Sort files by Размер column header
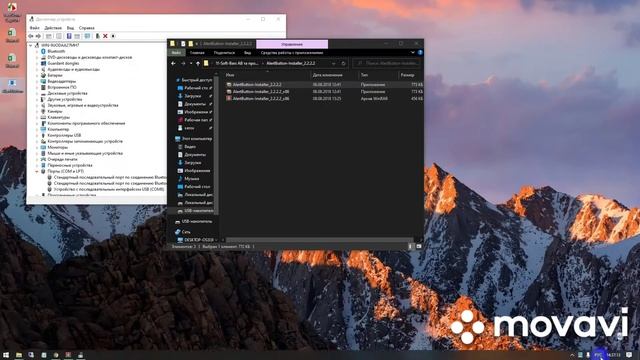The height and width of the screenshot is (360, 640). pyautogui.click(x=407, y=75)
